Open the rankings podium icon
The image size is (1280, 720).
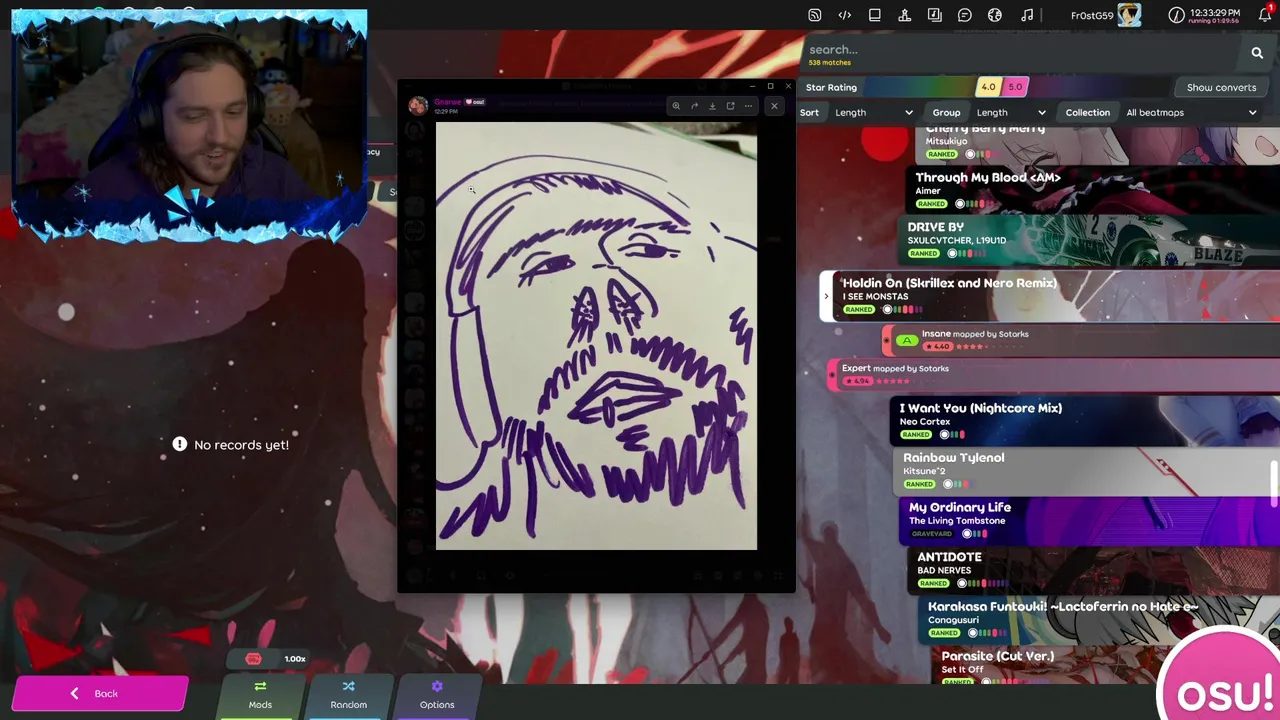[905, 15]
